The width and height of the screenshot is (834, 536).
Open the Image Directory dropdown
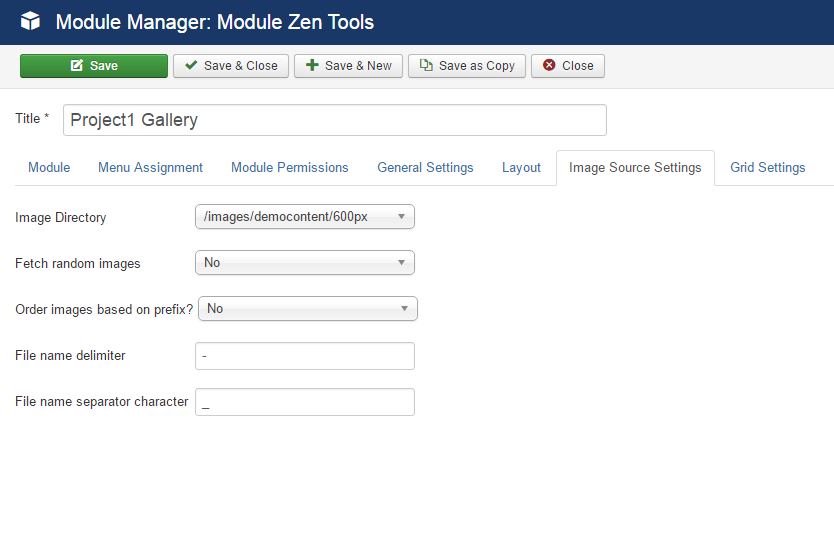(305, 217)
